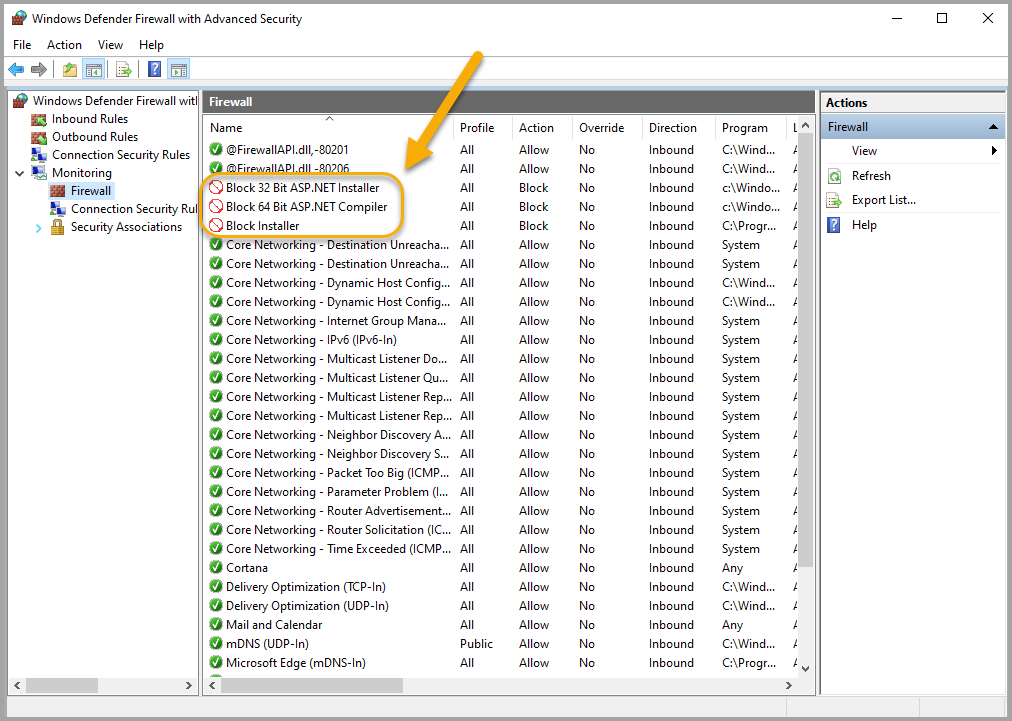Click the Export List toolbar icon
Image resolution: width=1012 pixels, height=721 pixels.
point(124,69)
